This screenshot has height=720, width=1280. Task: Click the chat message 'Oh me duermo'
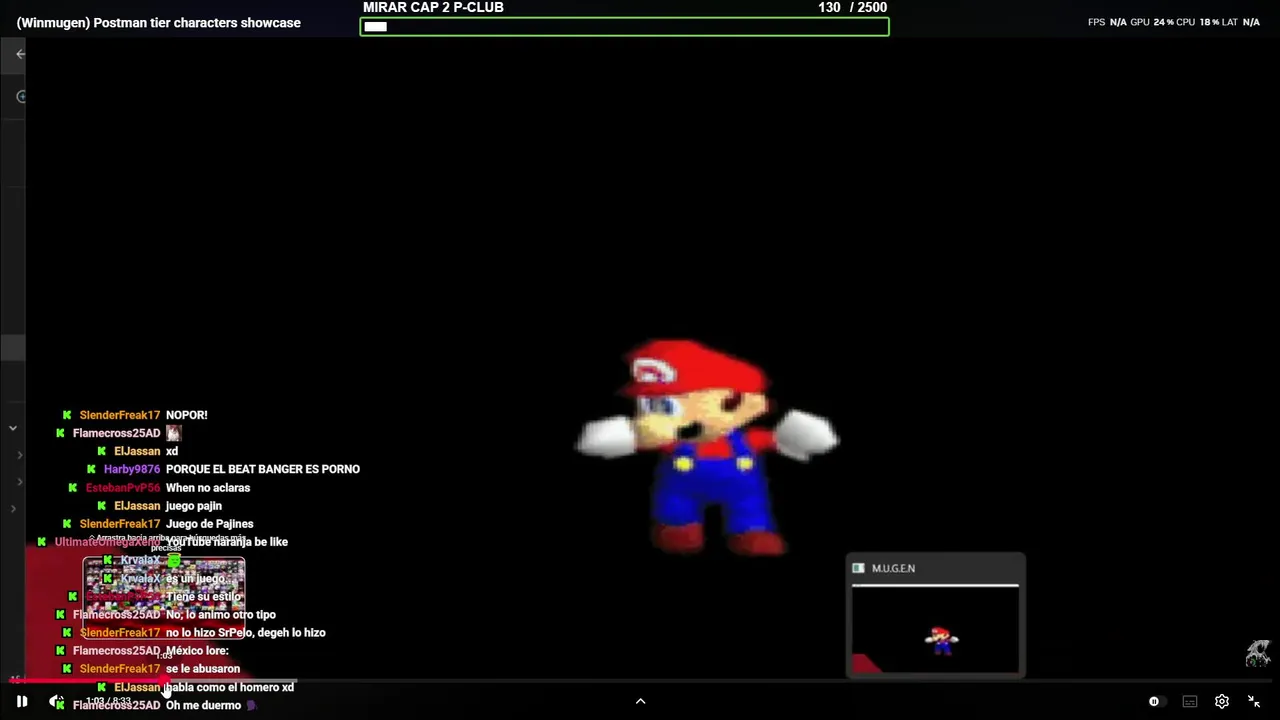pos(204,705)
